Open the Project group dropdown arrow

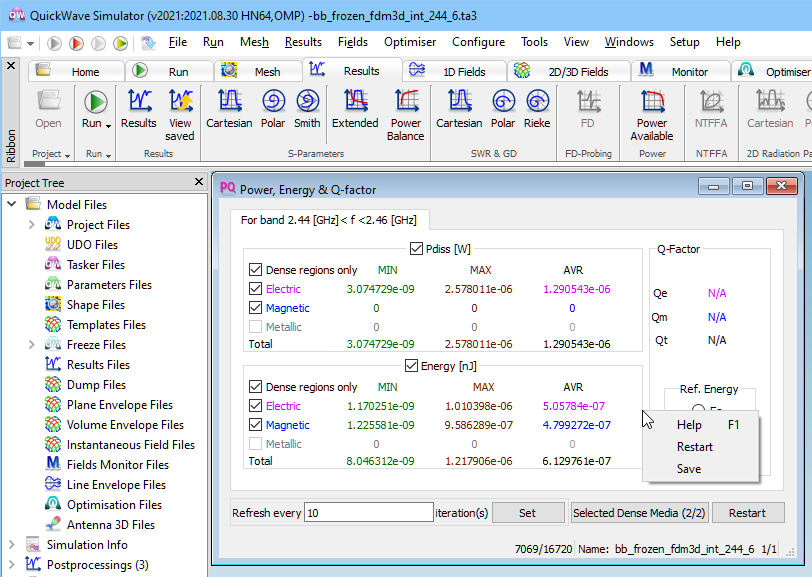(67, 154)
